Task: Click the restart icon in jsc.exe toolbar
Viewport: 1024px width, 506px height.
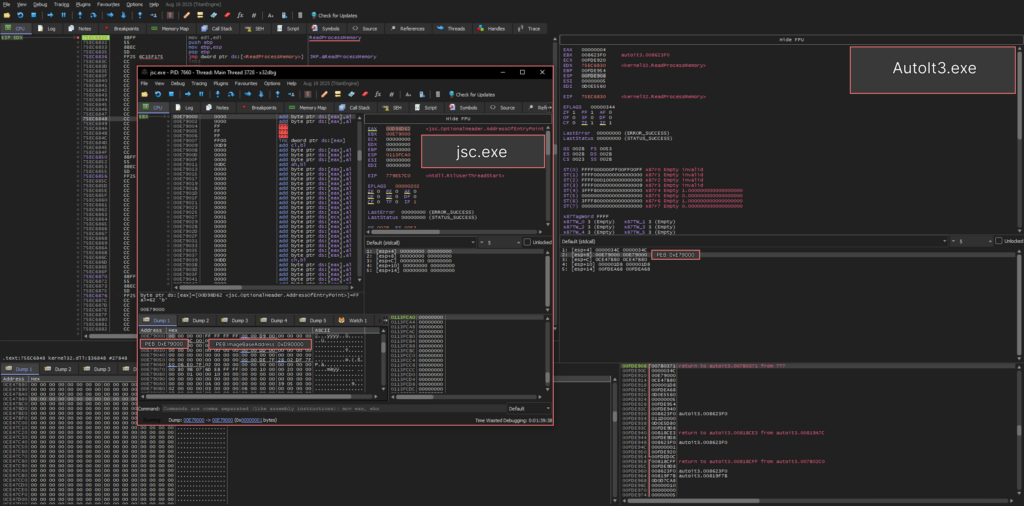Action: pos(157,94)
